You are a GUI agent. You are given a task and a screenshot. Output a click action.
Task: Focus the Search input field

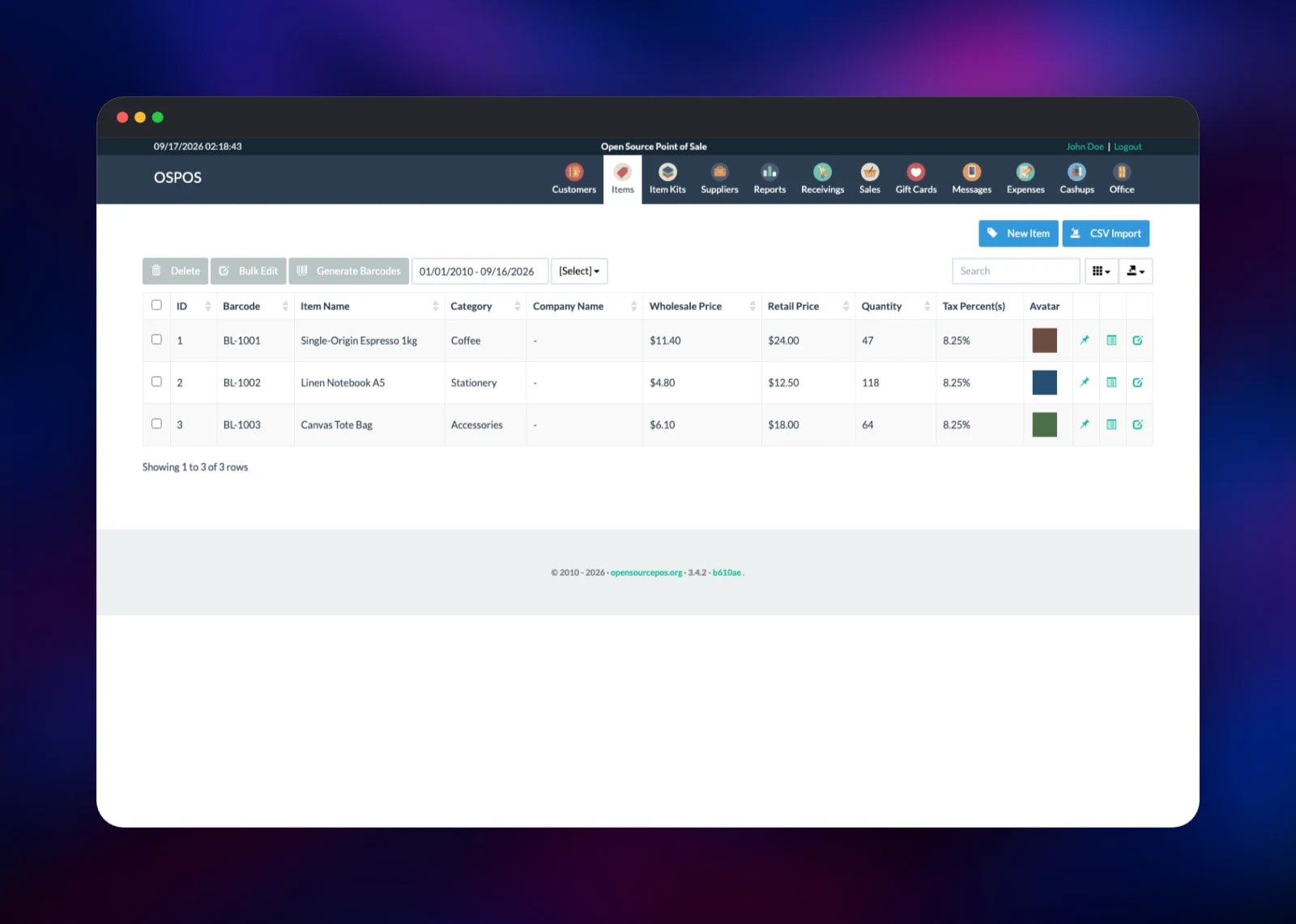(x=1016, y=271)
